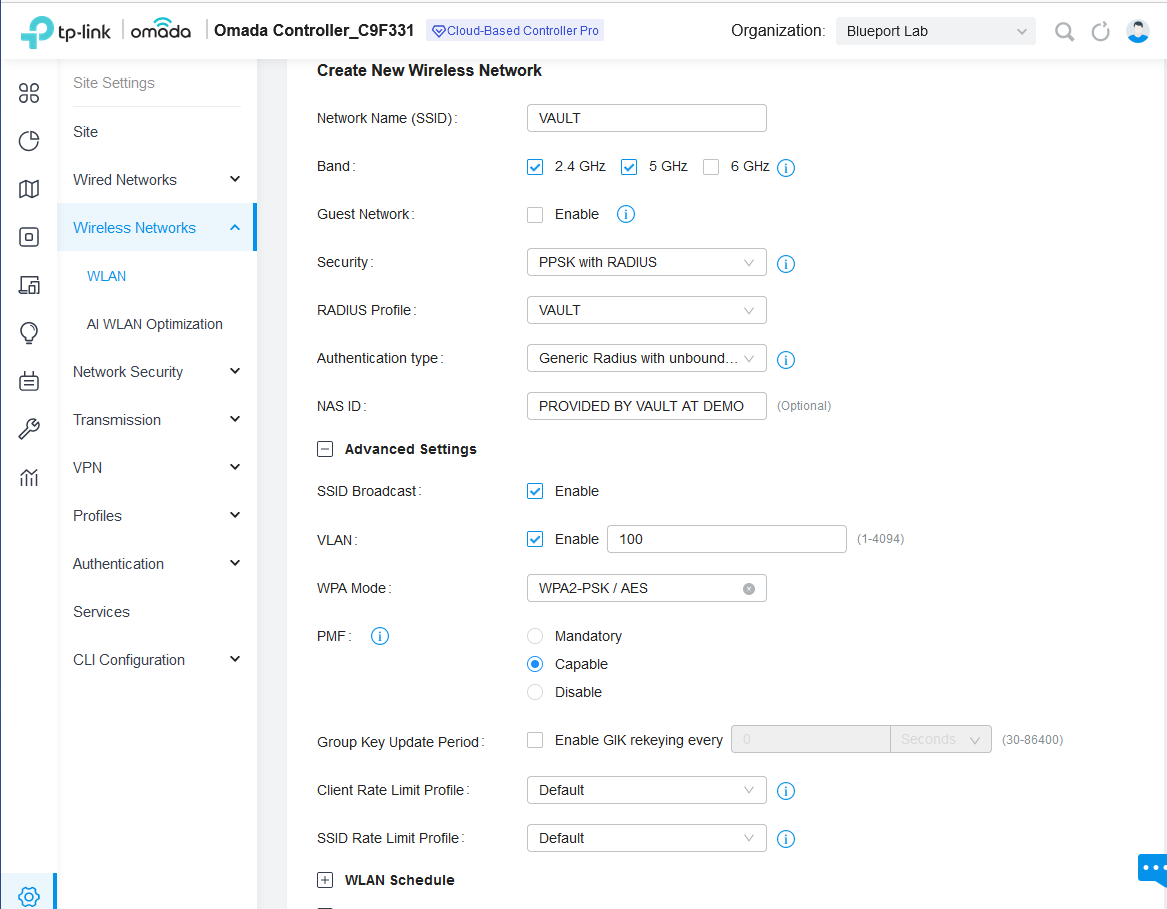This screenshot has width=1167, height=909.
Task: Uncheck SSID Broadcast Enable checkbox
Action: pos(535,491)
